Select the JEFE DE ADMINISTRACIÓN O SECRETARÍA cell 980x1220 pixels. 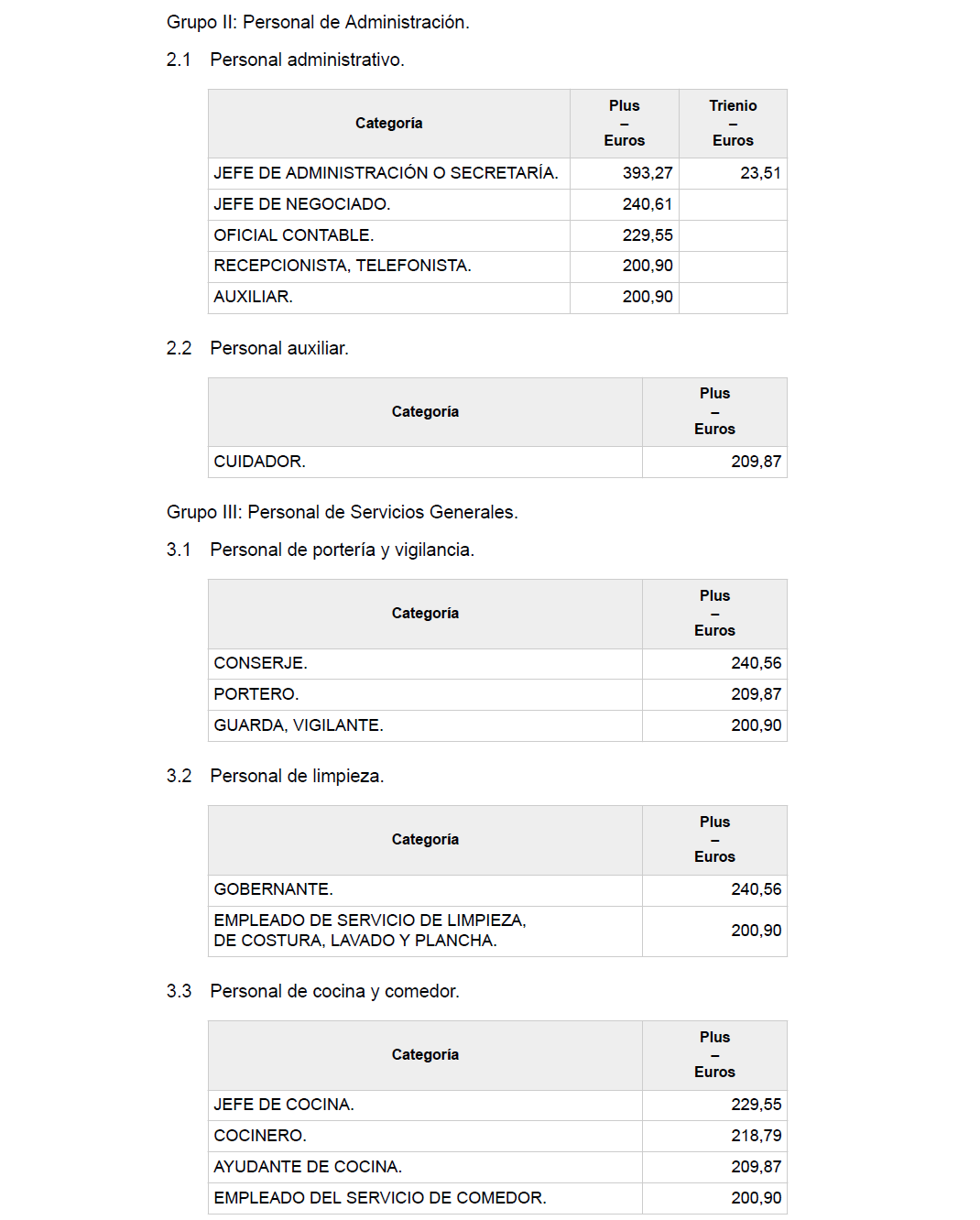[x=386, y=173]
